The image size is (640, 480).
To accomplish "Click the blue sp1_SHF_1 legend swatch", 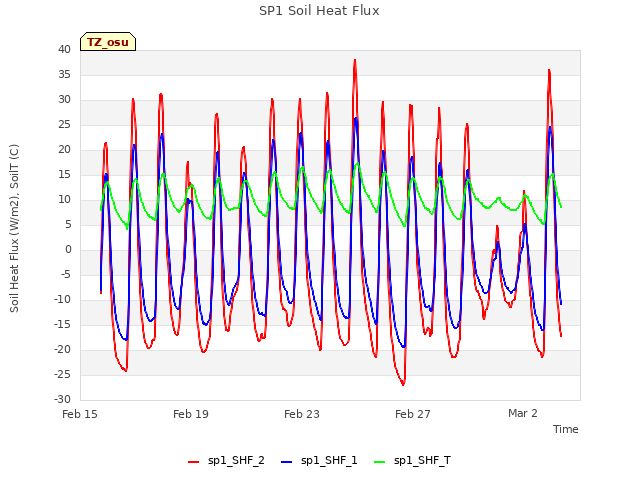I will [x=287, y=462].
